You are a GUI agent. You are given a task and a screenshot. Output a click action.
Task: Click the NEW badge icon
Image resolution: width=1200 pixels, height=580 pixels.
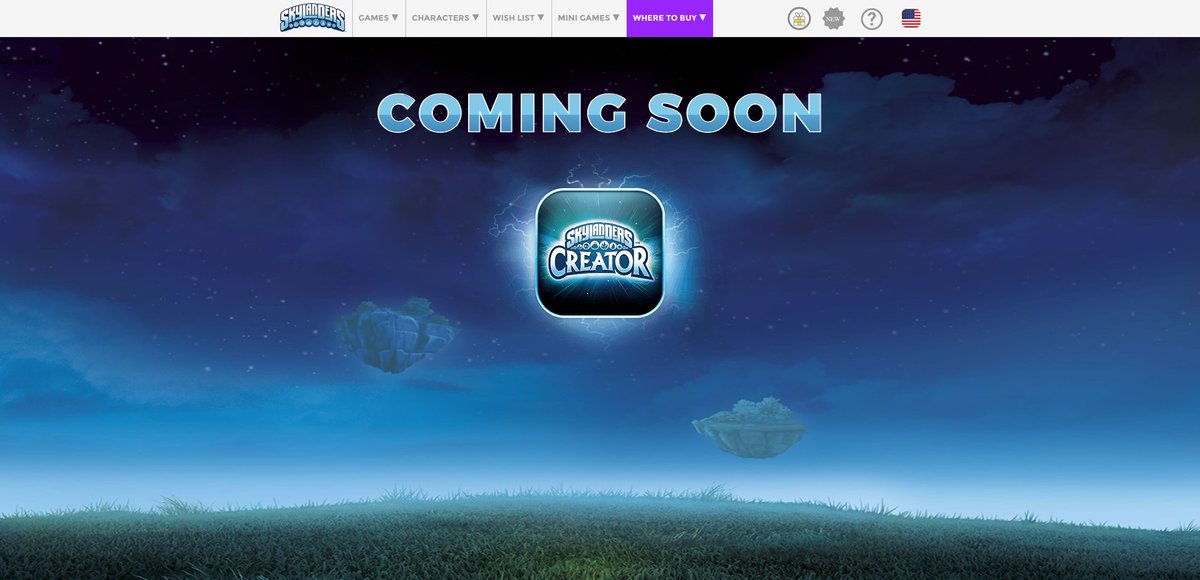[x=834, y=18]
